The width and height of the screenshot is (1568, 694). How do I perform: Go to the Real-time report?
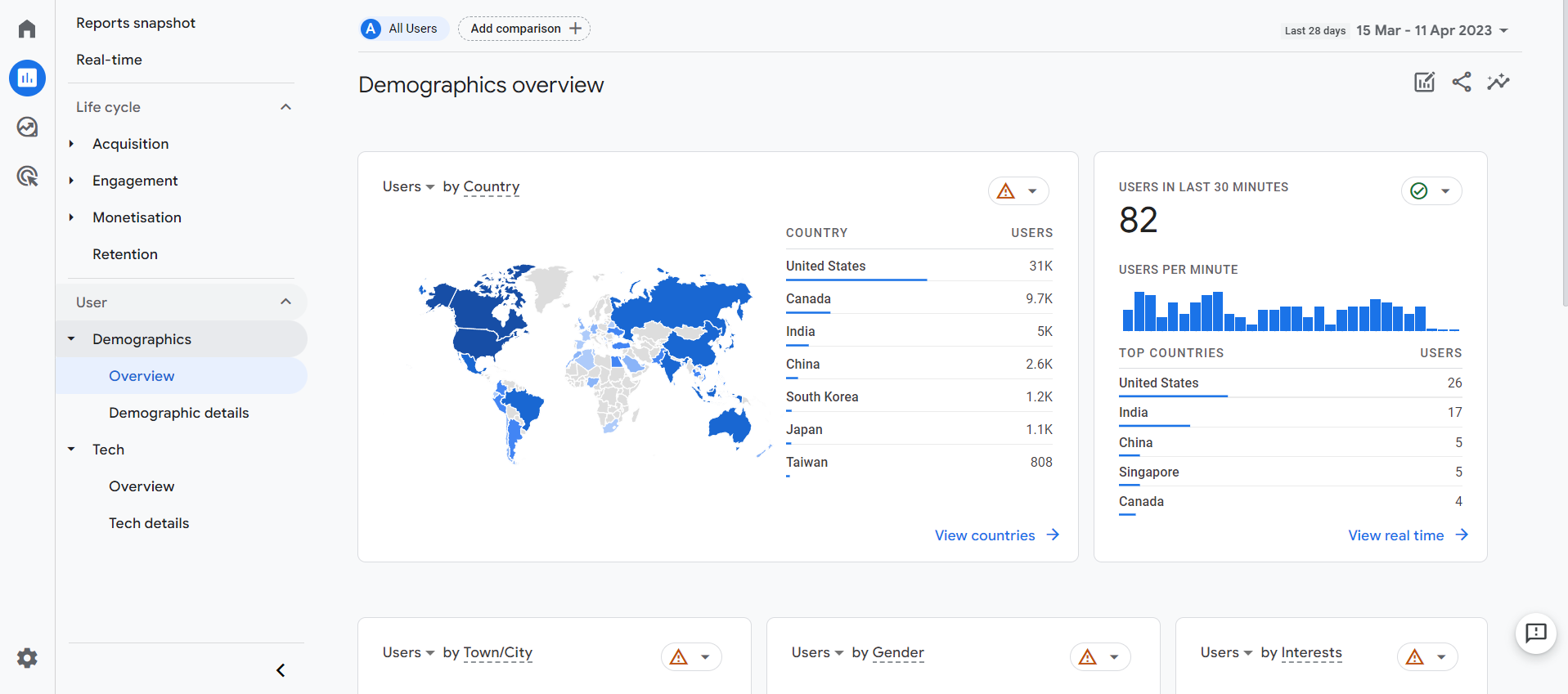tap(109, 60)
